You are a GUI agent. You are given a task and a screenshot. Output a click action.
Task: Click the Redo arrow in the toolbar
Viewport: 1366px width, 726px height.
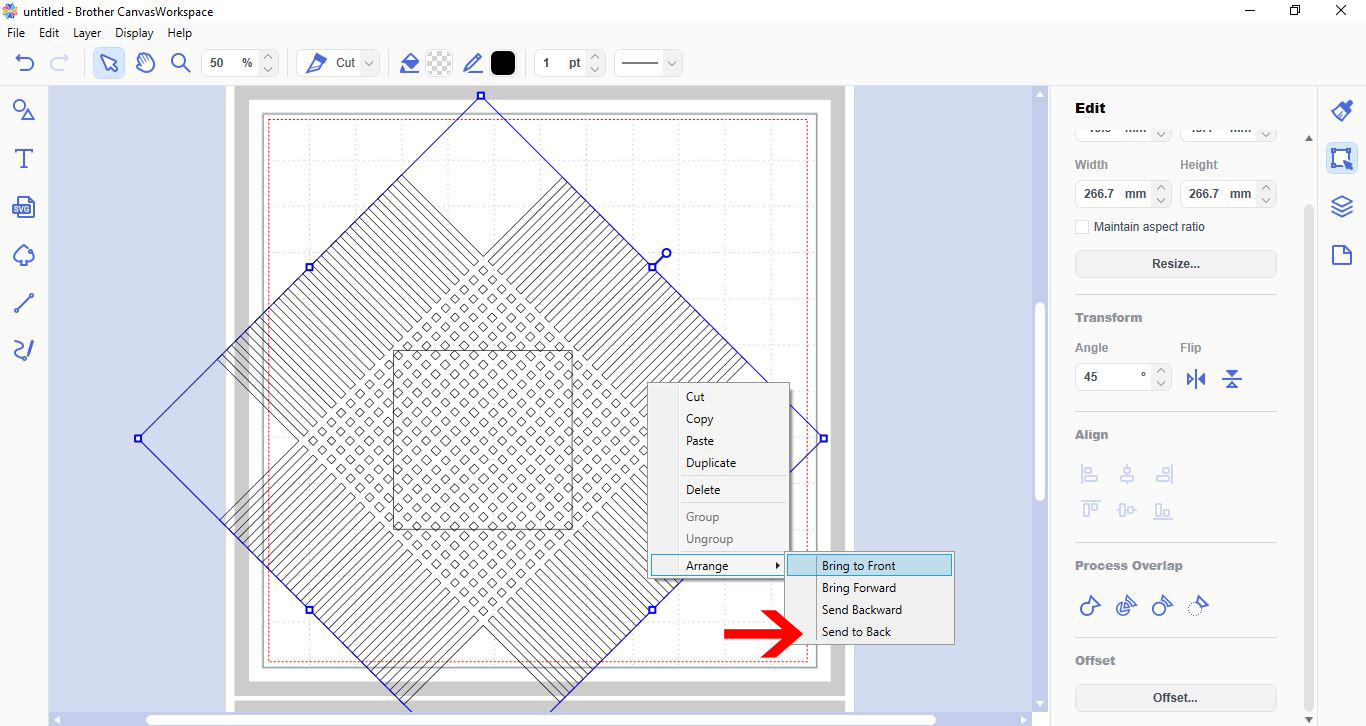coord(60,63)
